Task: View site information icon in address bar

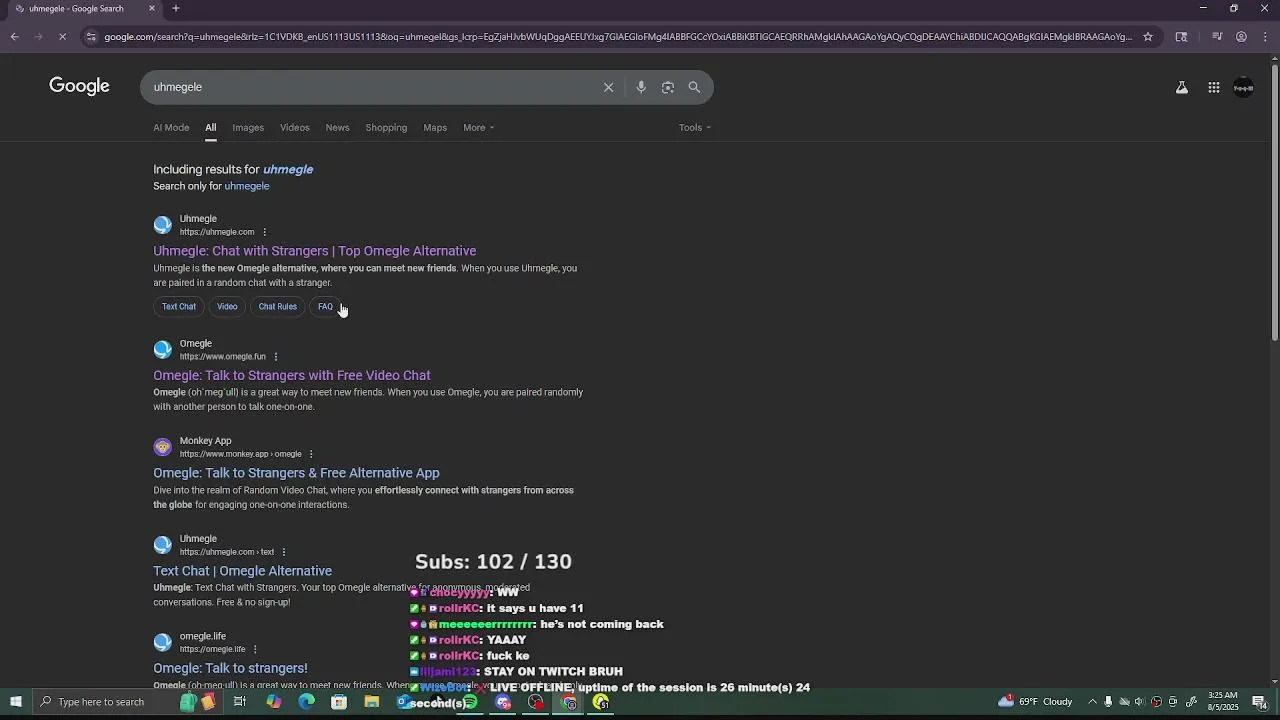Action: [x=91, y=37]
